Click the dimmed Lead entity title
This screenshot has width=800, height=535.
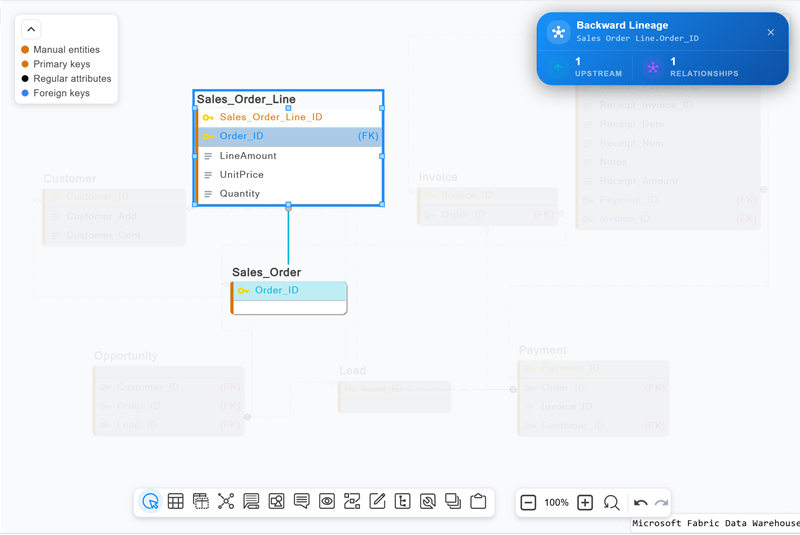tap(353, 371)
